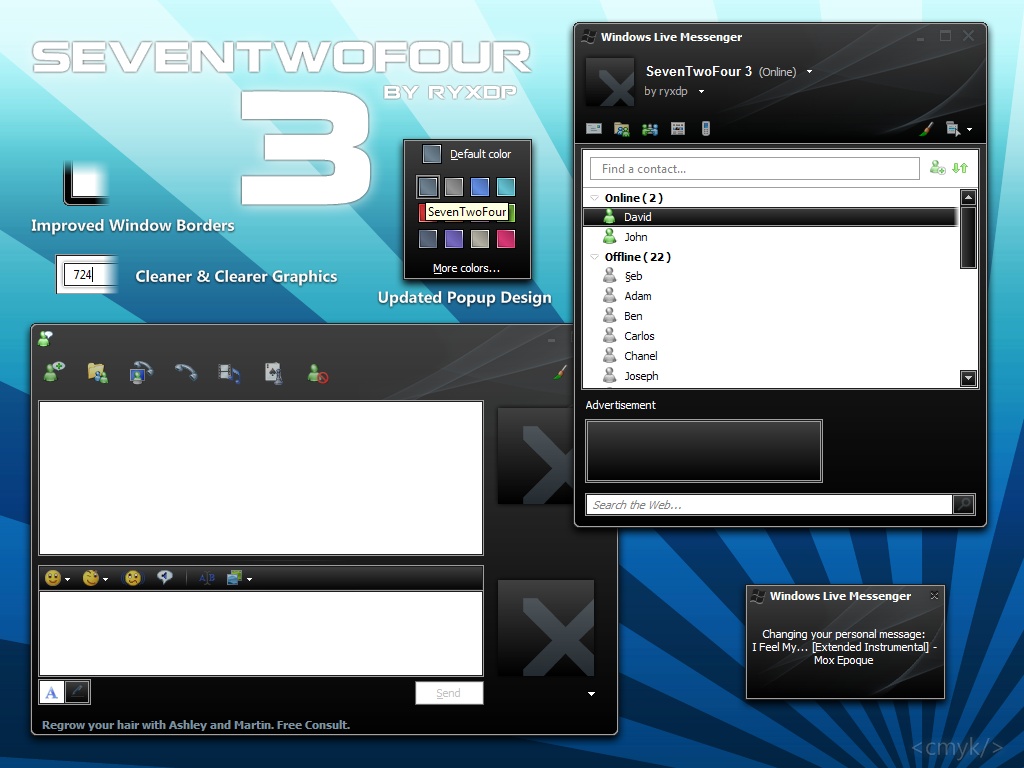Click the Search the Web field
Screen dimensions: 1024x768
pos(769,505)
